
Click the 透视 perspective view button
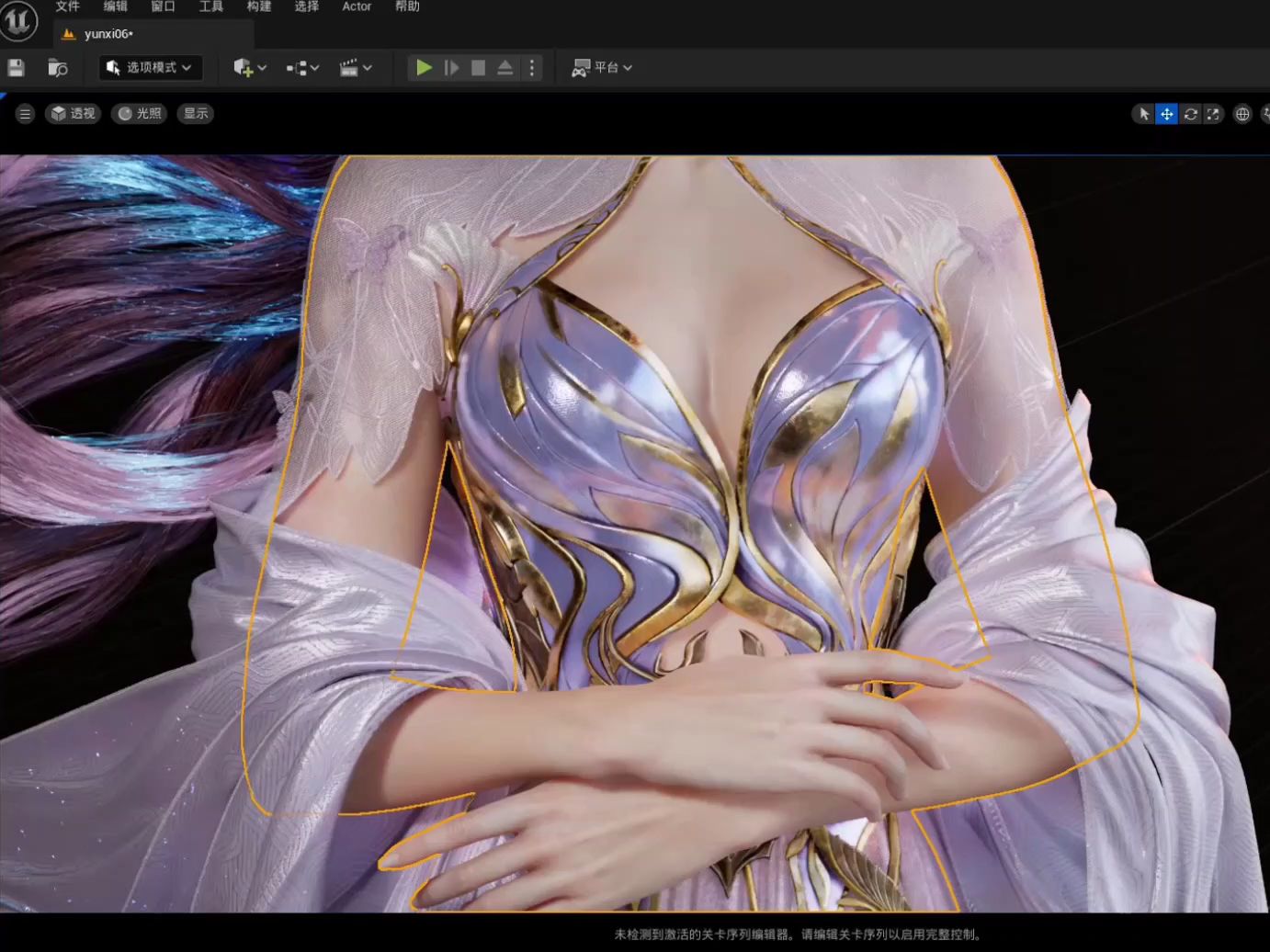point(74,114)
